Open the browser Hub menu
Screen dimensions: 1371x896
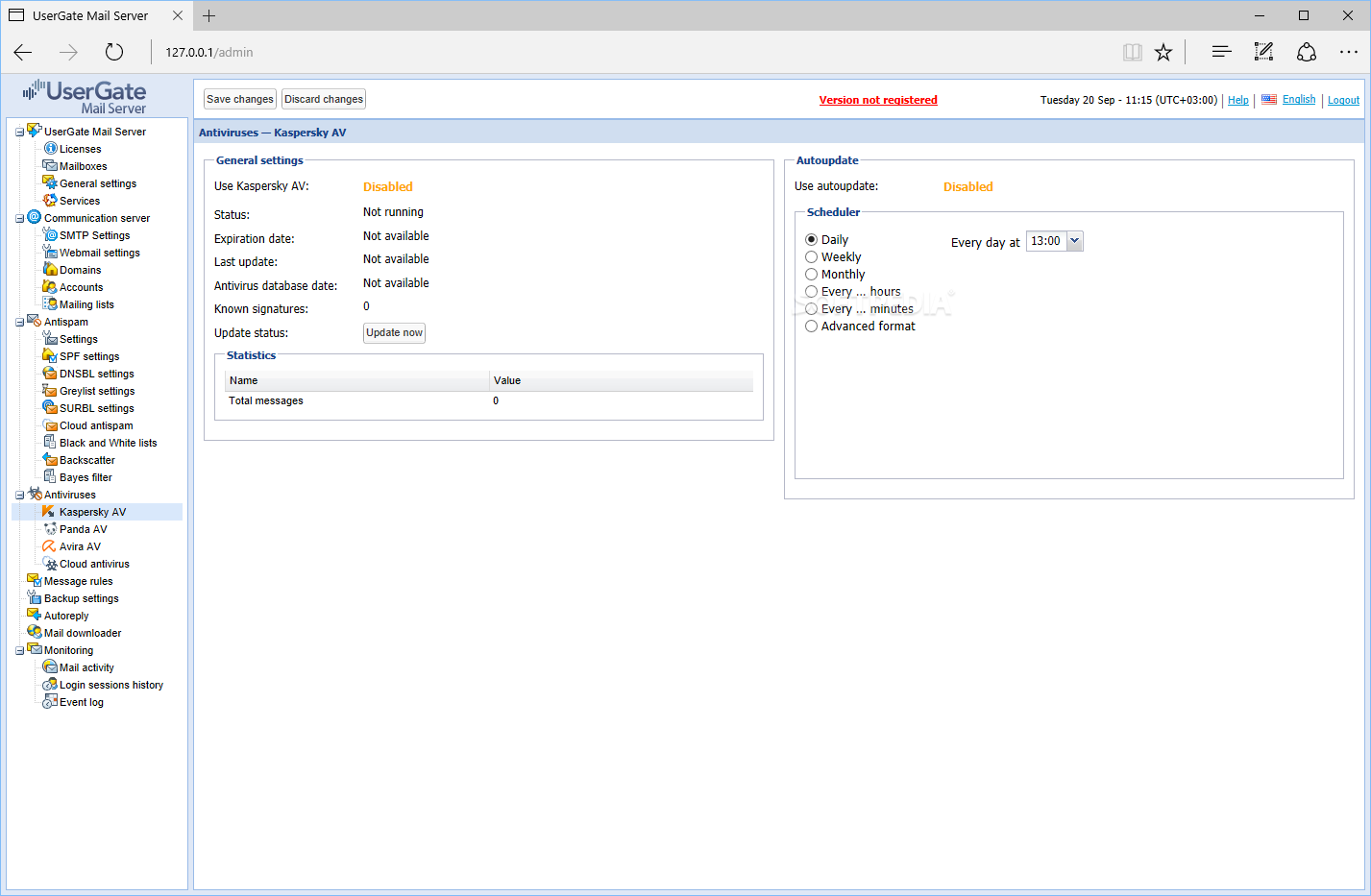pos(1221,52)
